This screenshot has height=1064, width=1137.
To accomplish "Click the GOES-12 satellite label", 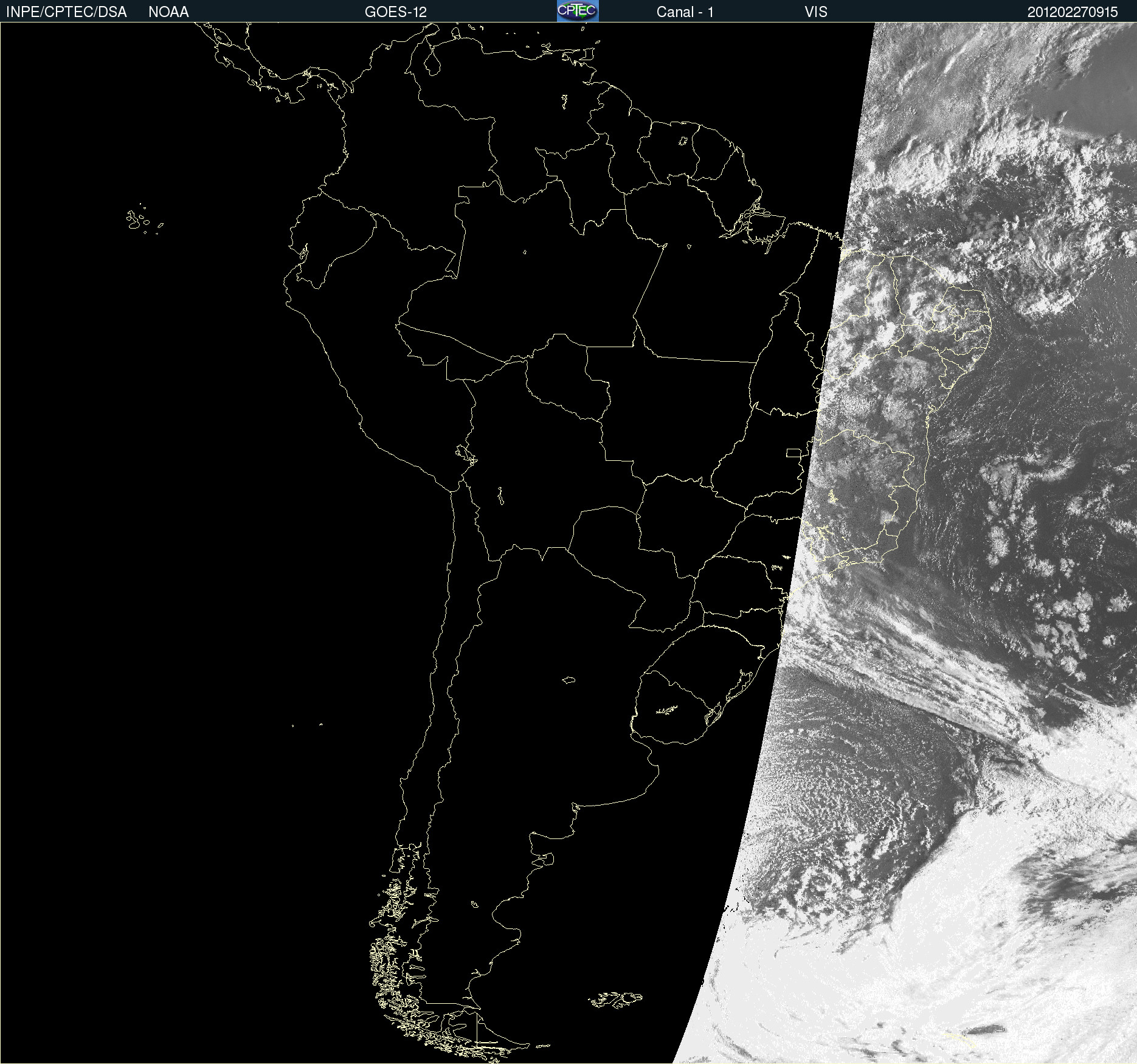I will pyautogui.click(x=396, y=12).
